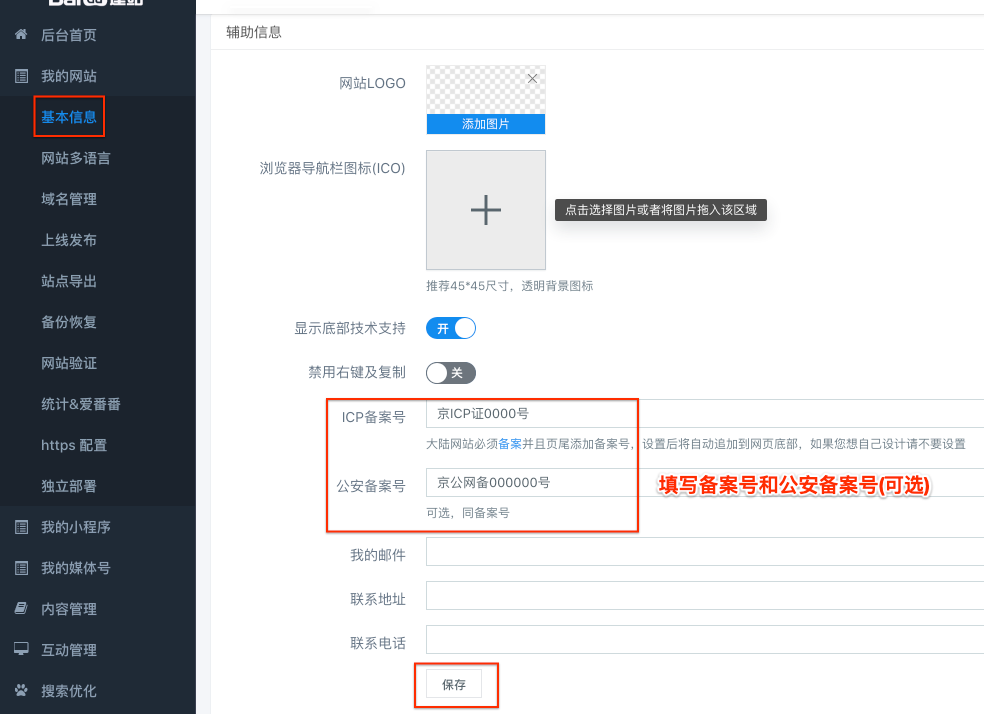The width and height of the screenshot is (984, 714).
Task: Click the book icon beside 内容管理
Action: (21, 609)
